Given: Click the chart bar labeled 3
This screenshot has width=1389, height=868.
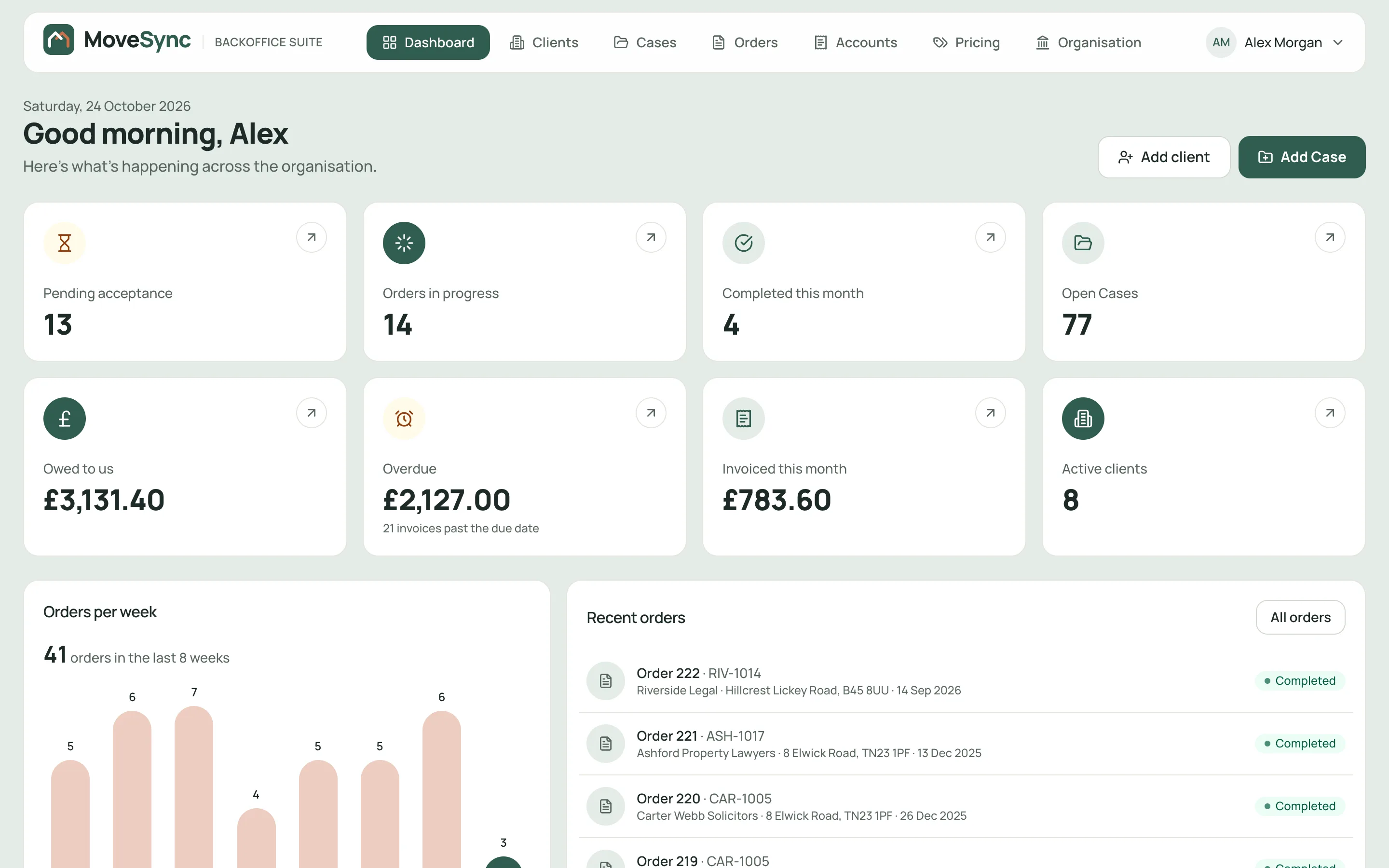Looking at the screenshot, I should point(504,862).
